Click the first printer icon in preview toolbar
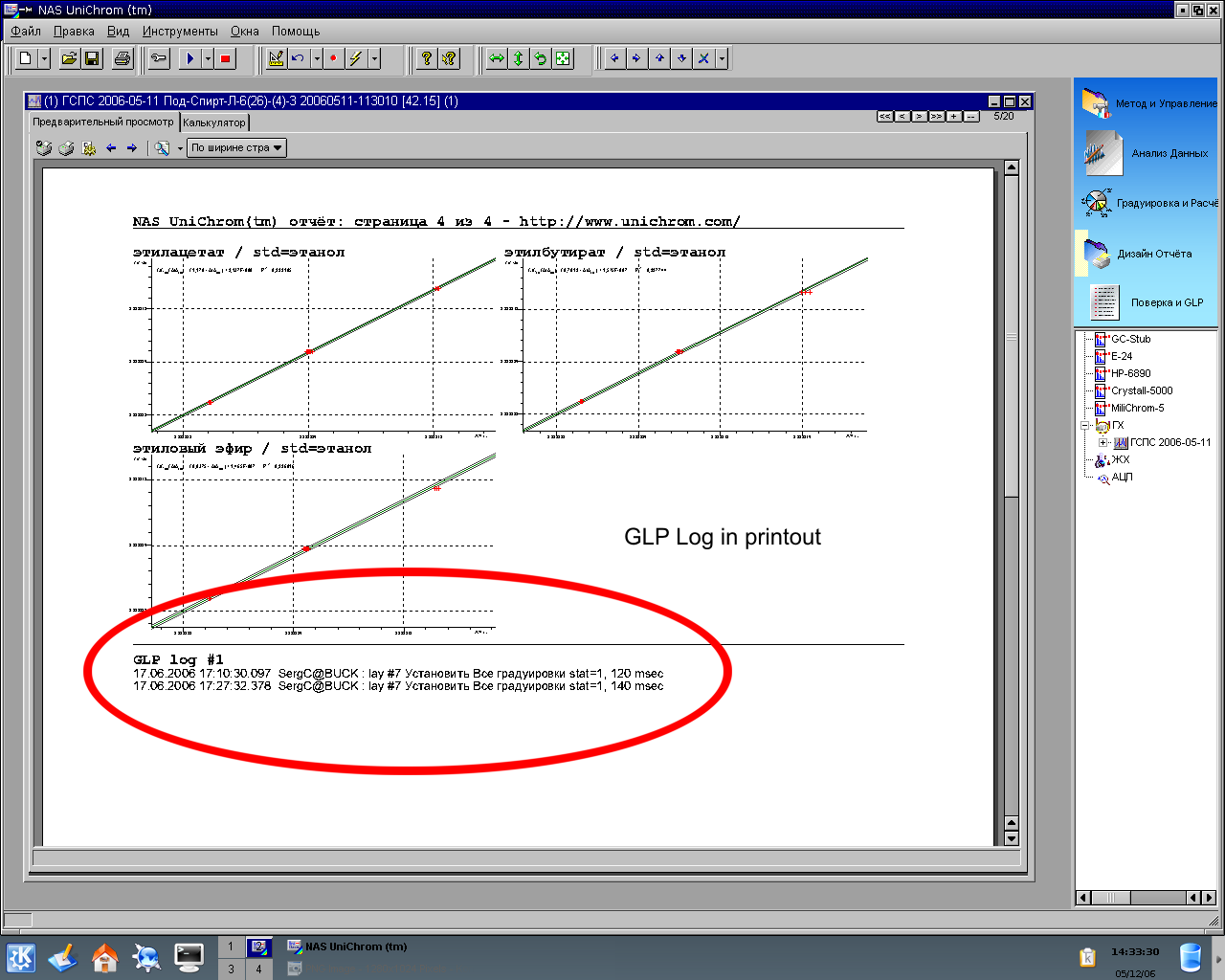The height and width of the screenshot is (980, 1225). click(44, 148)
